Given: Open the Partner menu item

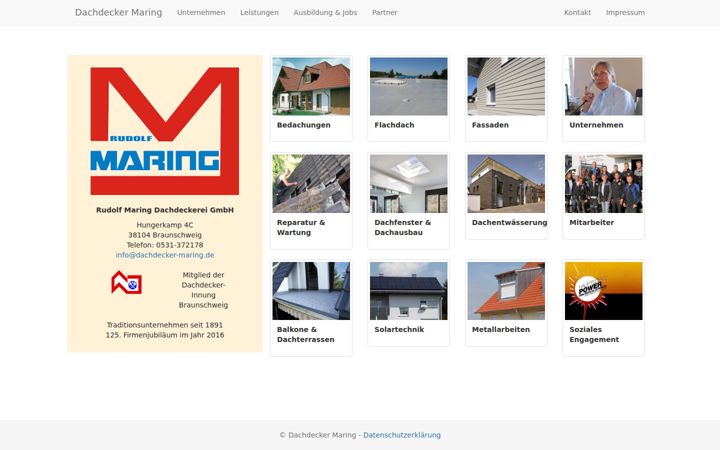Looking at the screenshot, I should point(385,13).
